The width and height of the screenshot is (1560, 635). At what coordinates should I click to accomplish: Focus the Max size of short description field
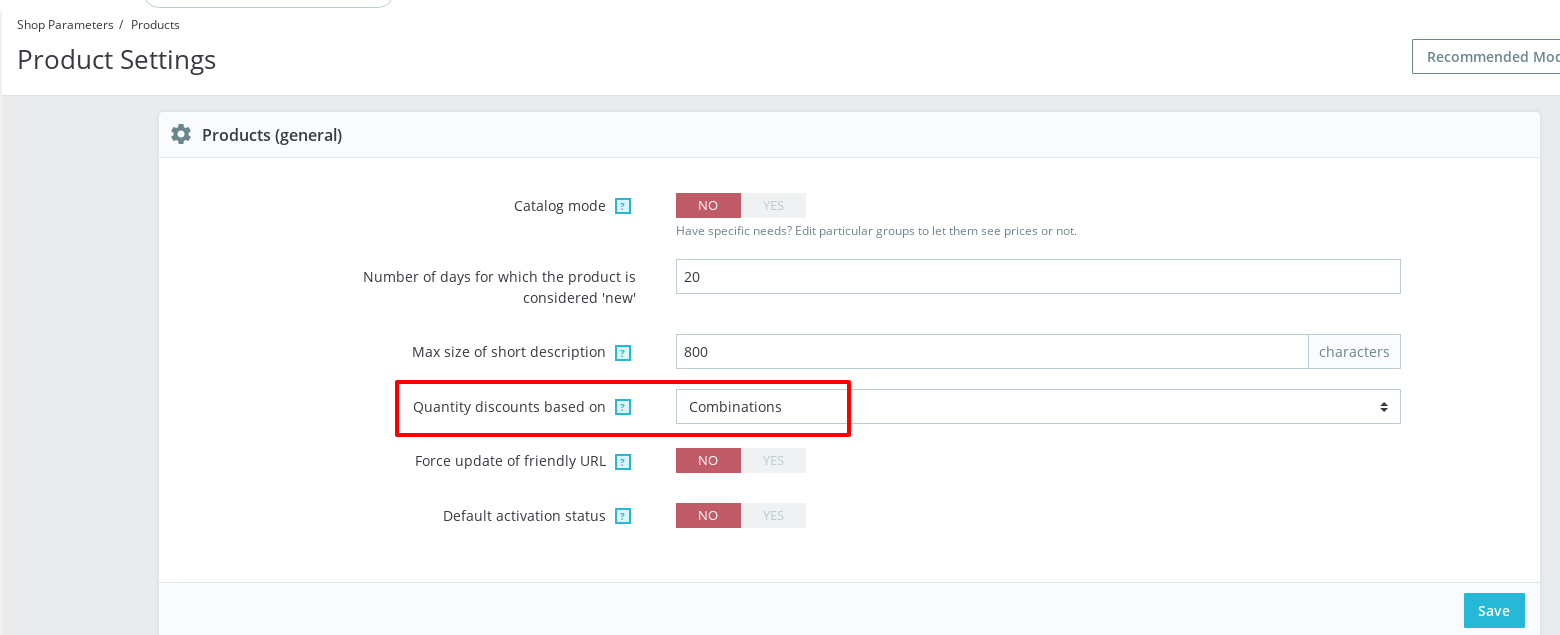point(992,352)
